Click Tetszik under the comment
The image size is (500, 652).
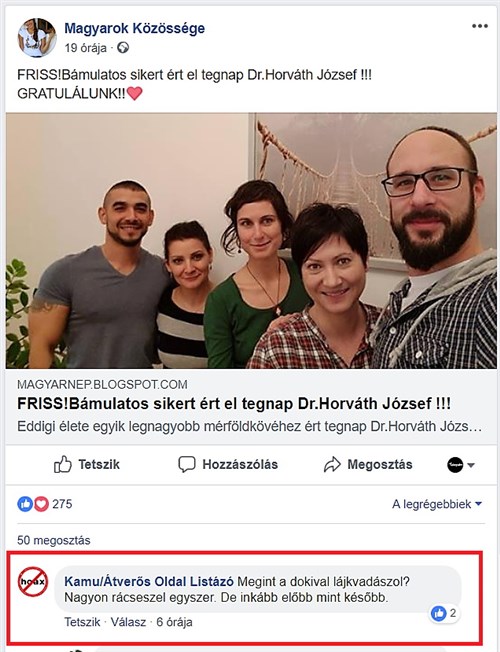[82, 622]
